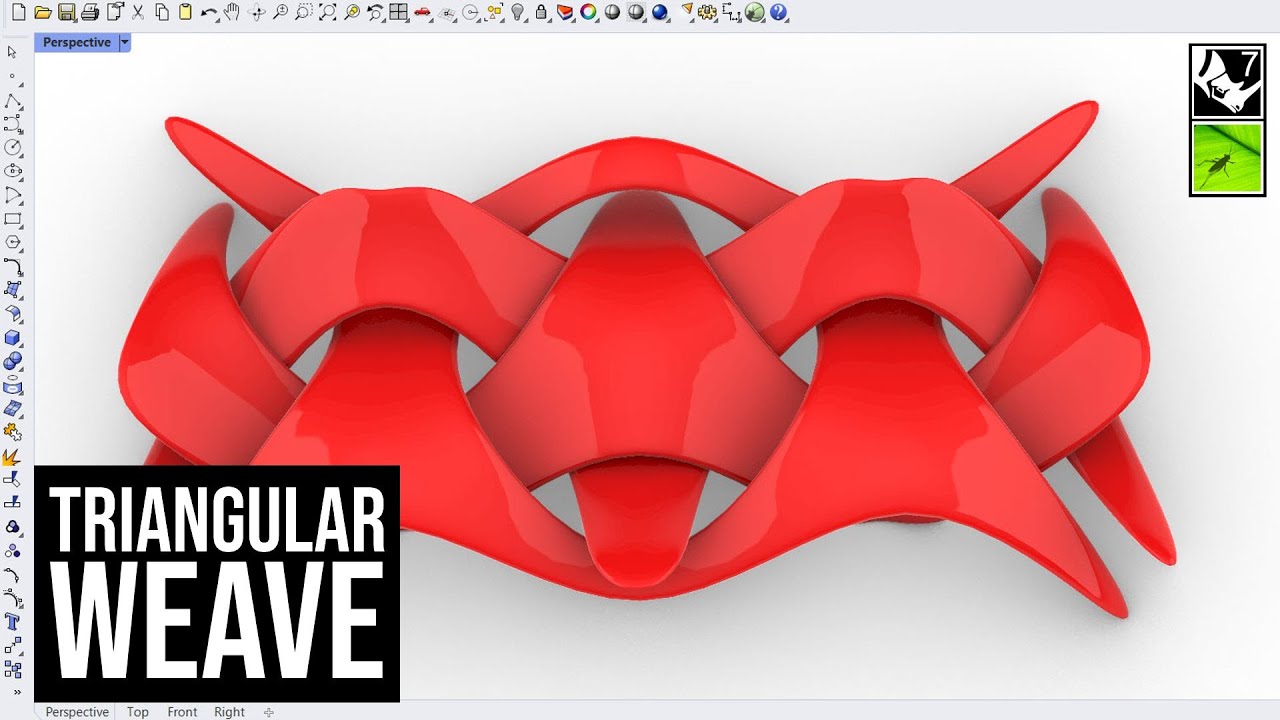
Task: Select the Control Point Curve tool
Action: 13,123
